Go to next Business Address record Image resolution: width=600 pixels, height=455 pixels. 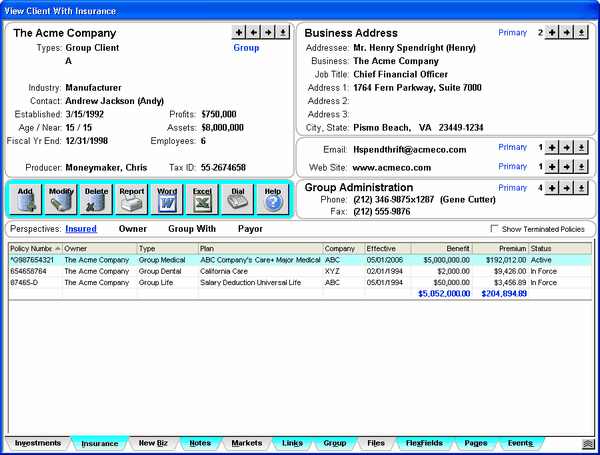[567, 33]
